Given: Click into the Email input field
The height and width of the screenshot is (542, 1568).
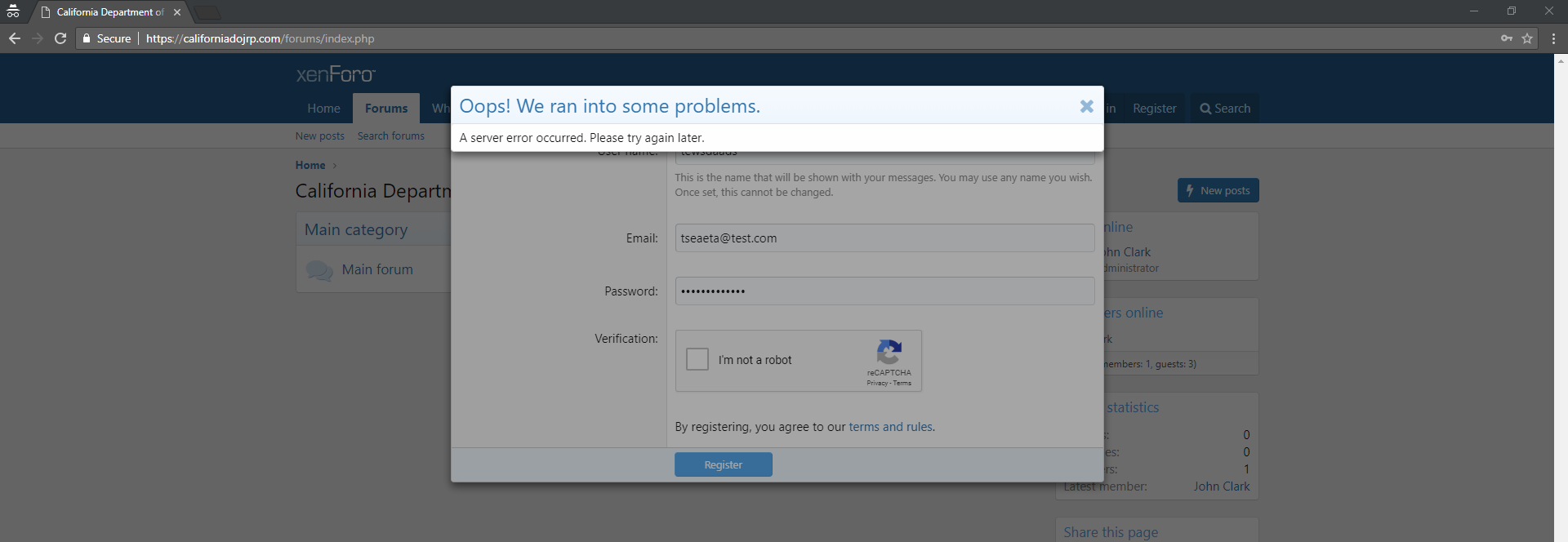Looking at the screenshot, I should pyautogui.click(x=884, y=238).
